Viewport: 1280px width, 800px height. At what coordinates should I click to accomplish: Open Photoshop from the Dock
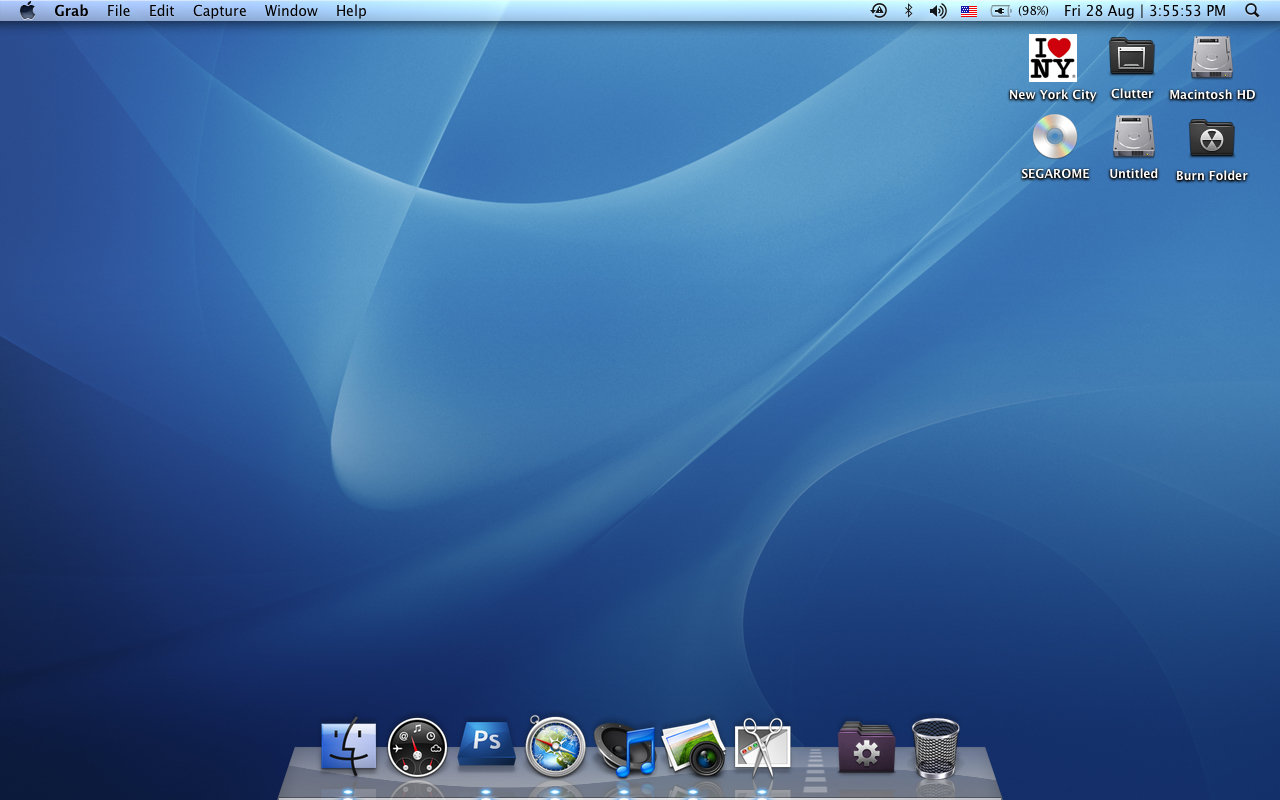(x=486, y=745)
